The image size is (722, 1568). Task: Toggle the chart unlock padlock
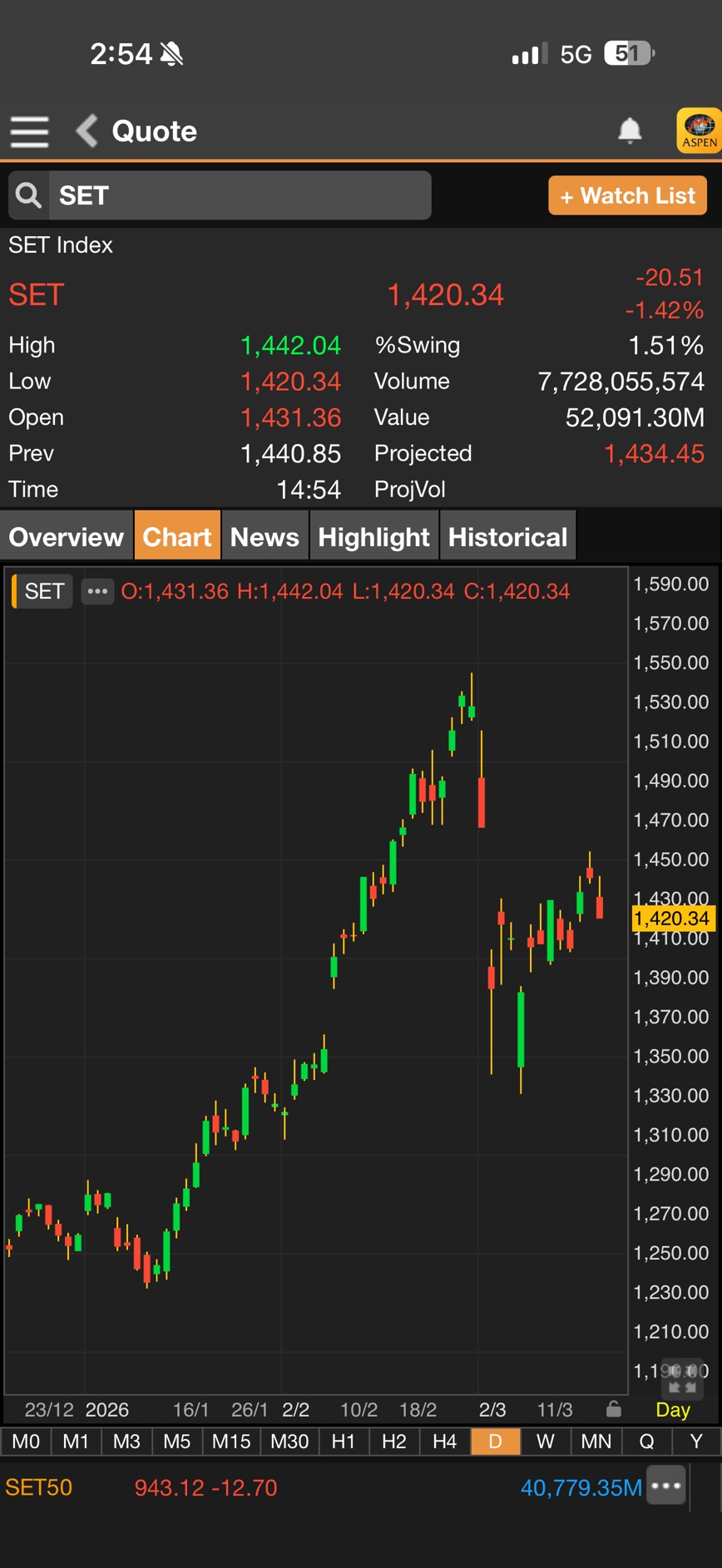point(614,1409)
